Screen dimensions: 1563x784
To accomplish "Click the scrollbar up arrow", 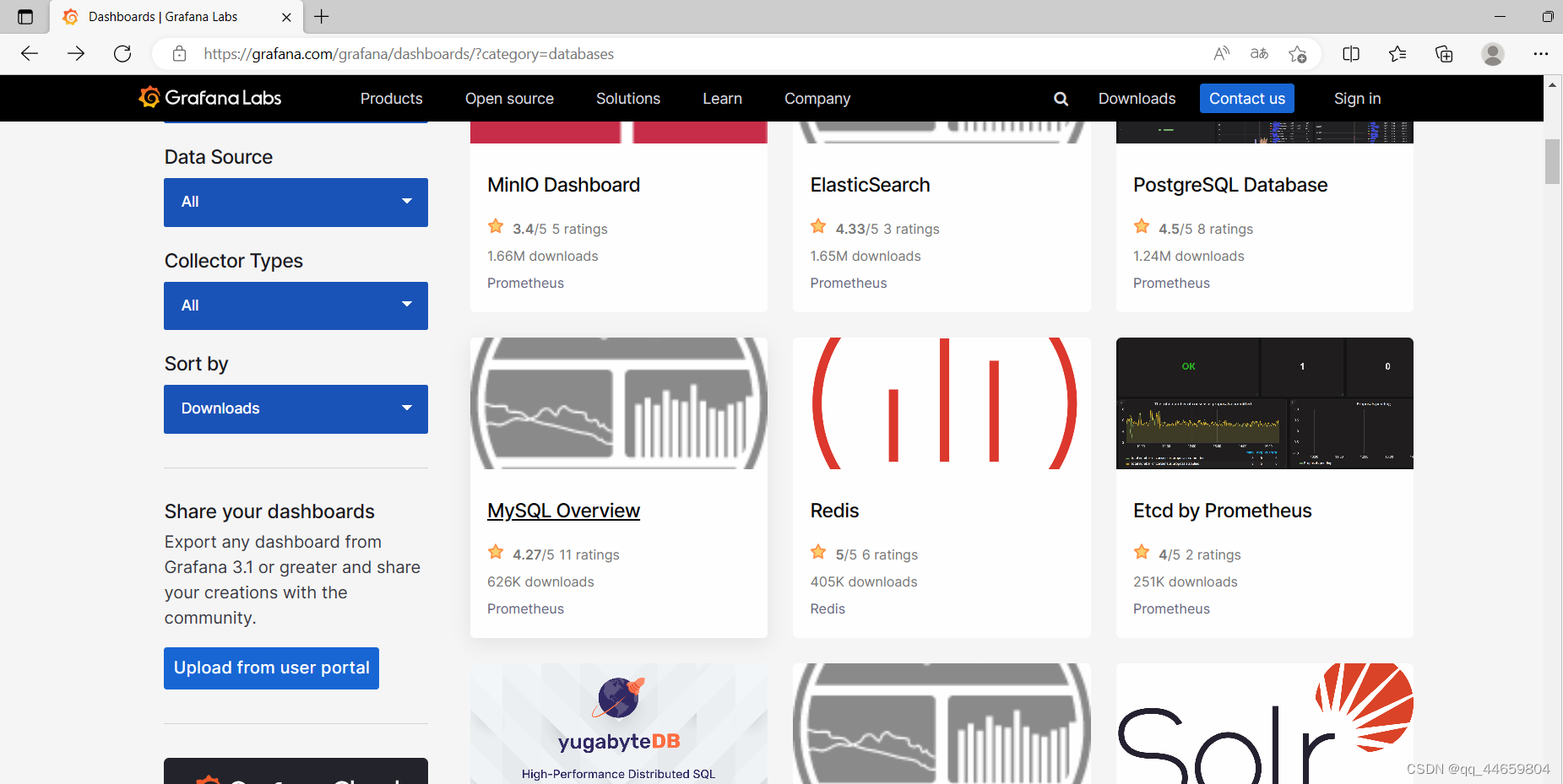I will [x=1552, y=84].
